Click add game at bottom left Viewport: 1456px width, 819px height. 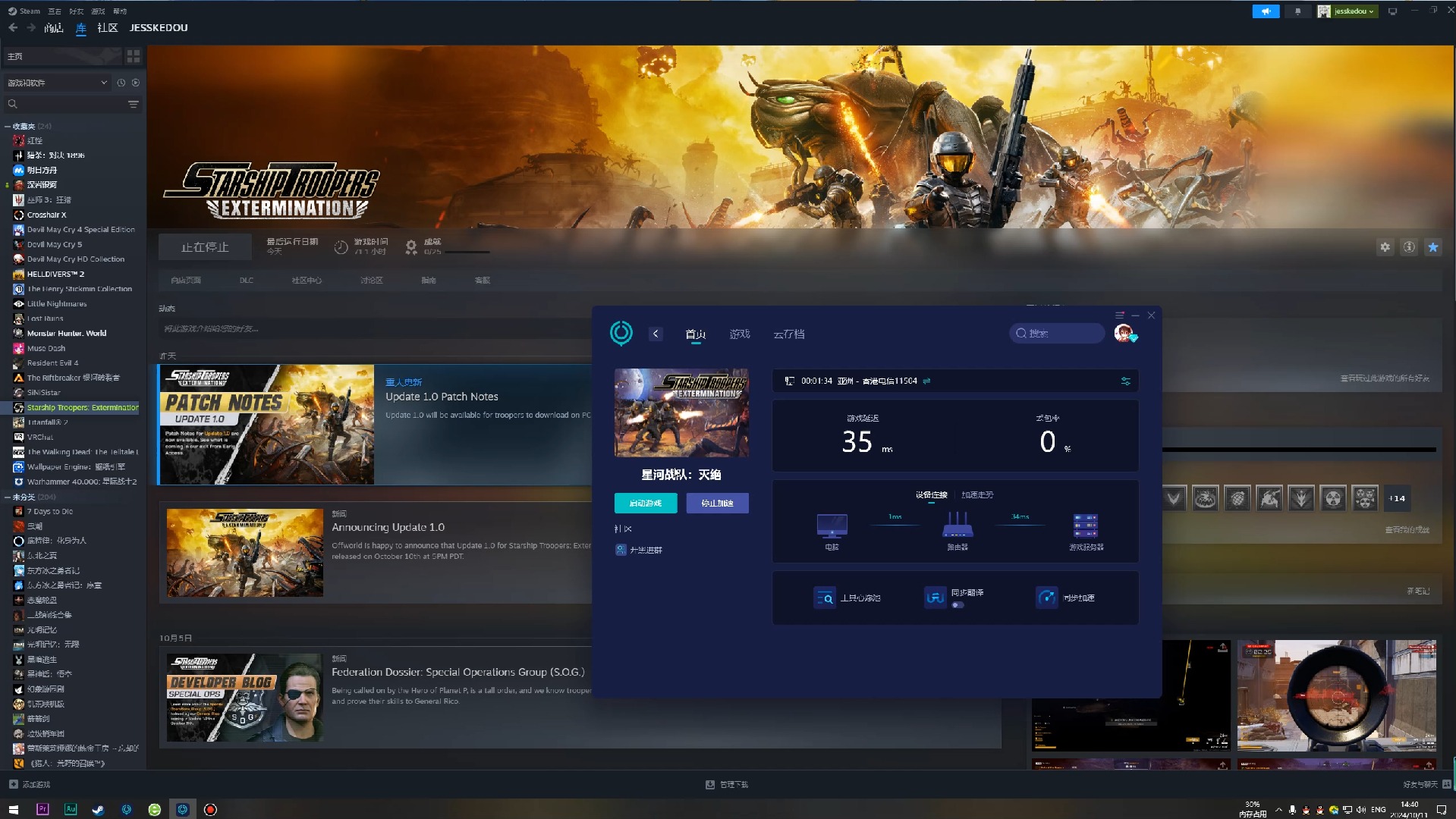click(x=30, y=784)
